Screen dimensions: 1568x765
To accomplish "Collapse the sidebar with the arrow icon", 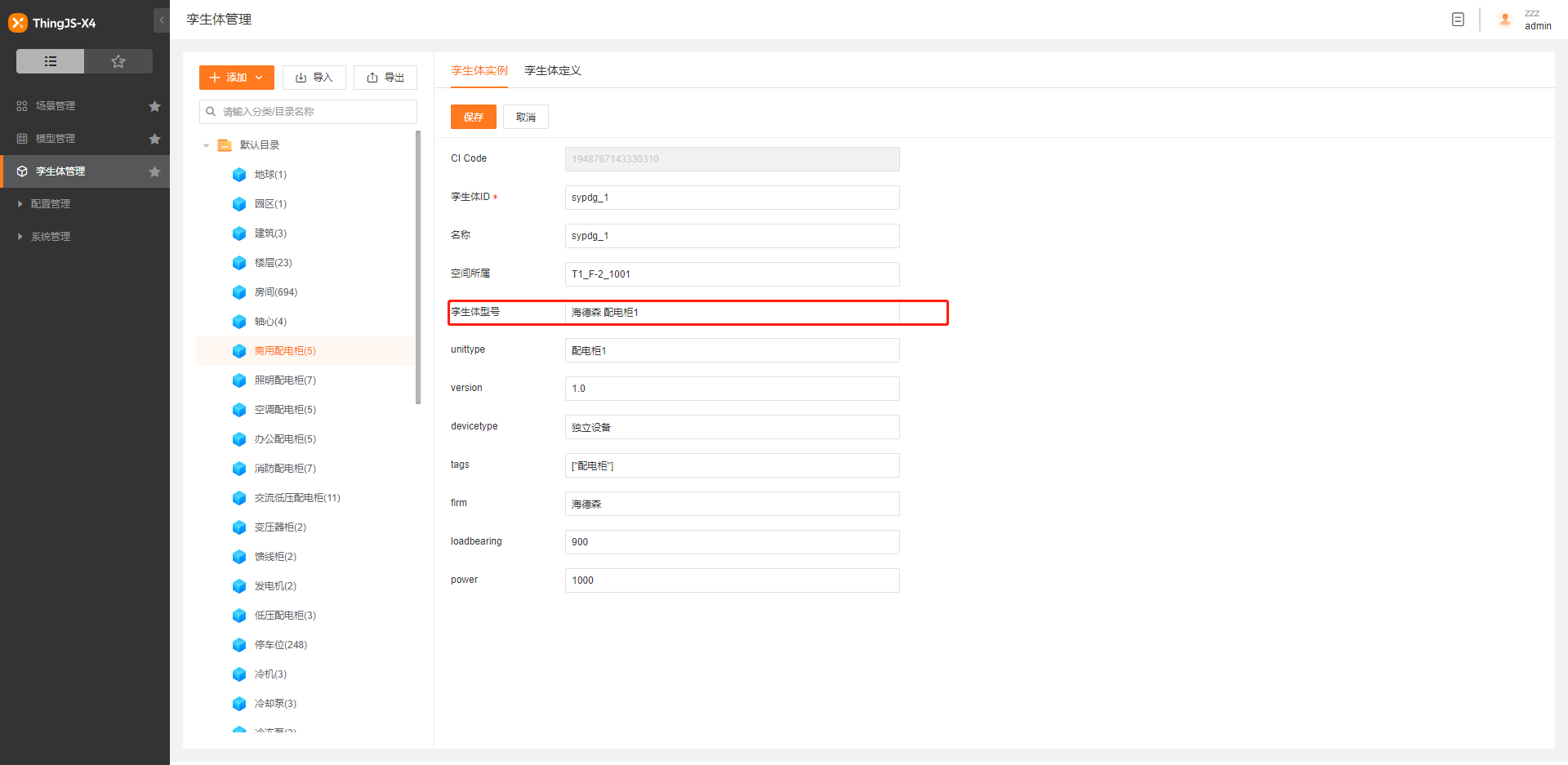I will pyautogui.click(x=162, y=20).
